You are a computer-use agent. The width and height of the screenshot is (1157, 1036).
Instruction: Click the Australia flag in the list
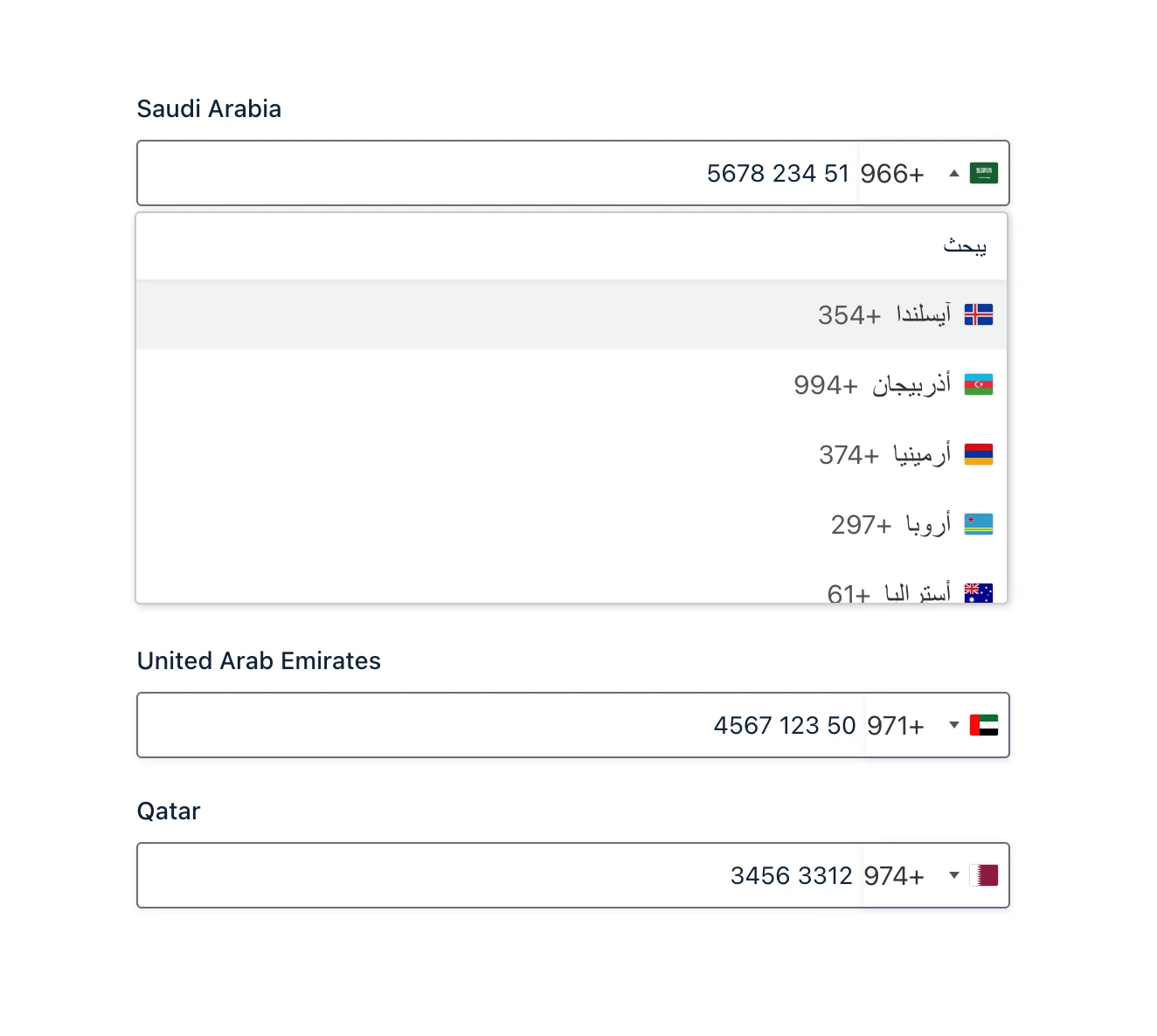pos(979,593)
